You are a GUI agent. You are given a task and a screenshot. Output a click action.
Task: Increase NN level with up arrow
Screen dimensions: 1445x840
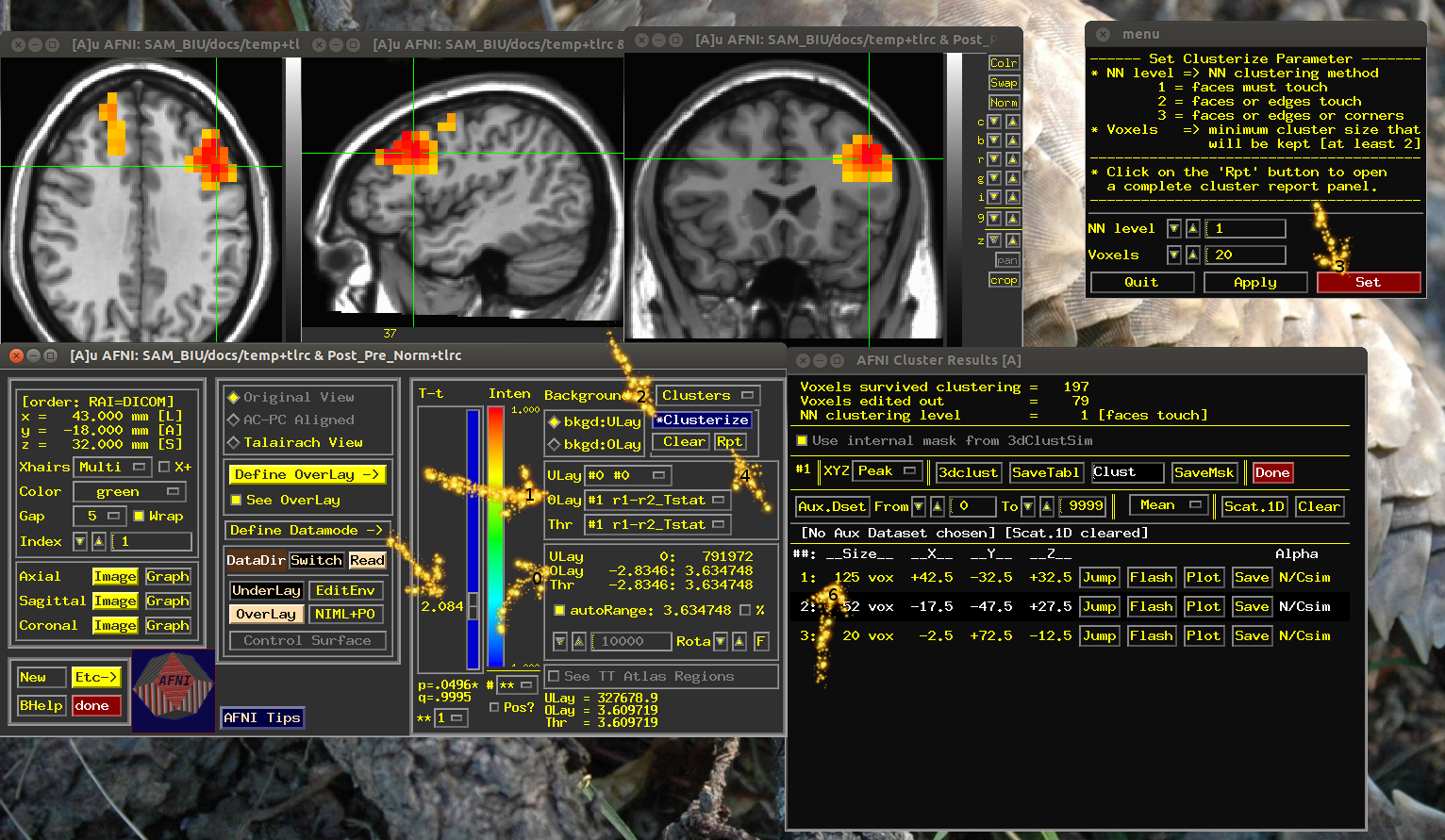(1192, 228)
